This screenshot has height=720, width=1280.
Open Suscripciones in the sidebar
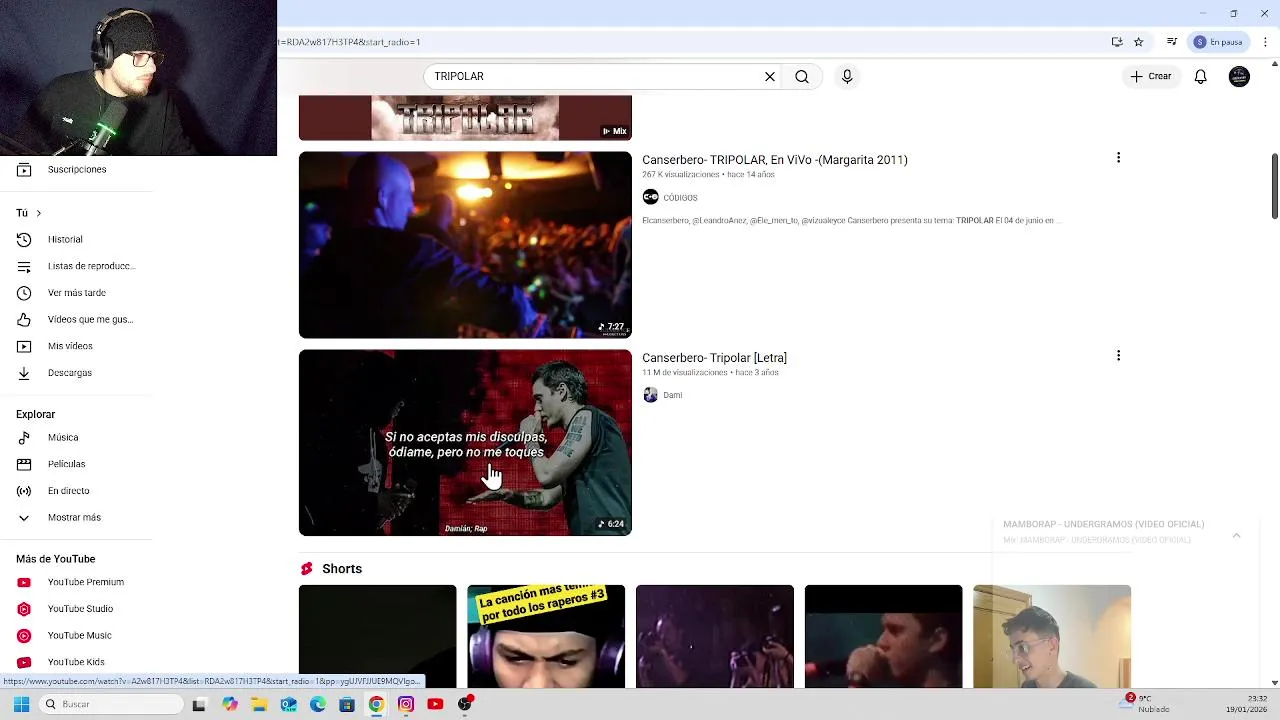click(77, 169)
